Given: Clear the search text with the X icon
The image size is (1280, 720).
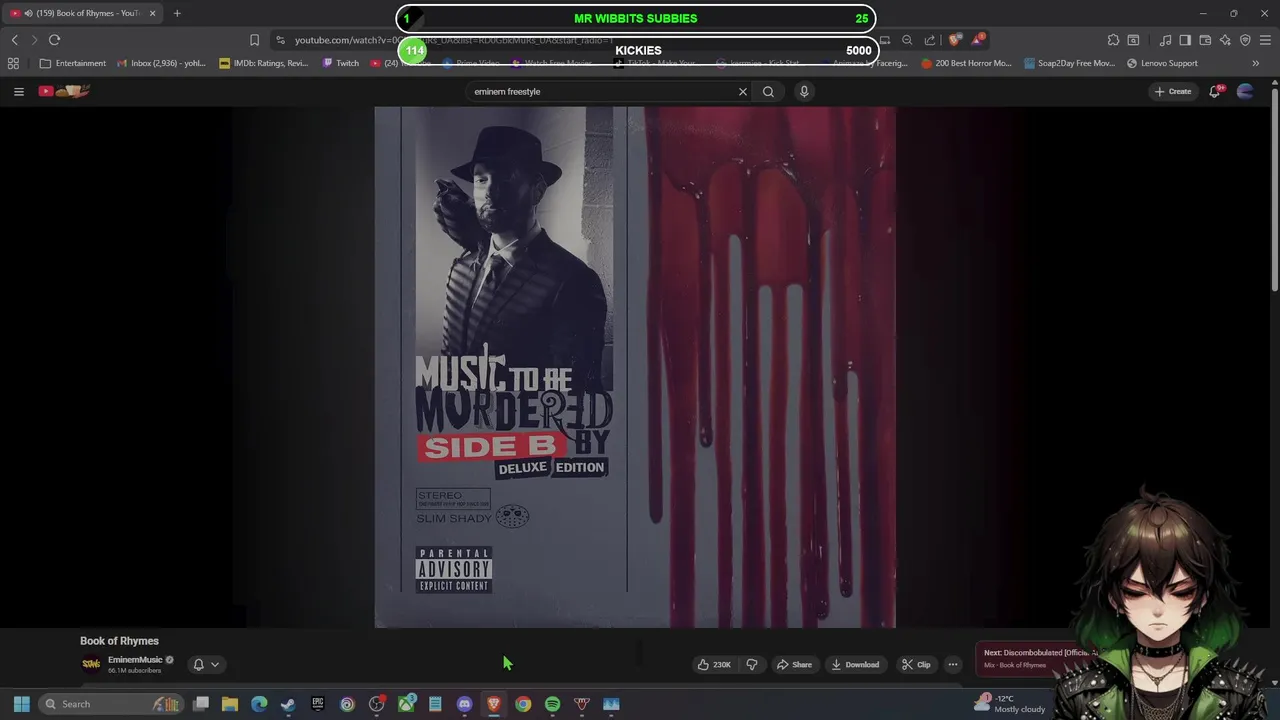Looking at the screenshot, I should (743, 91).
